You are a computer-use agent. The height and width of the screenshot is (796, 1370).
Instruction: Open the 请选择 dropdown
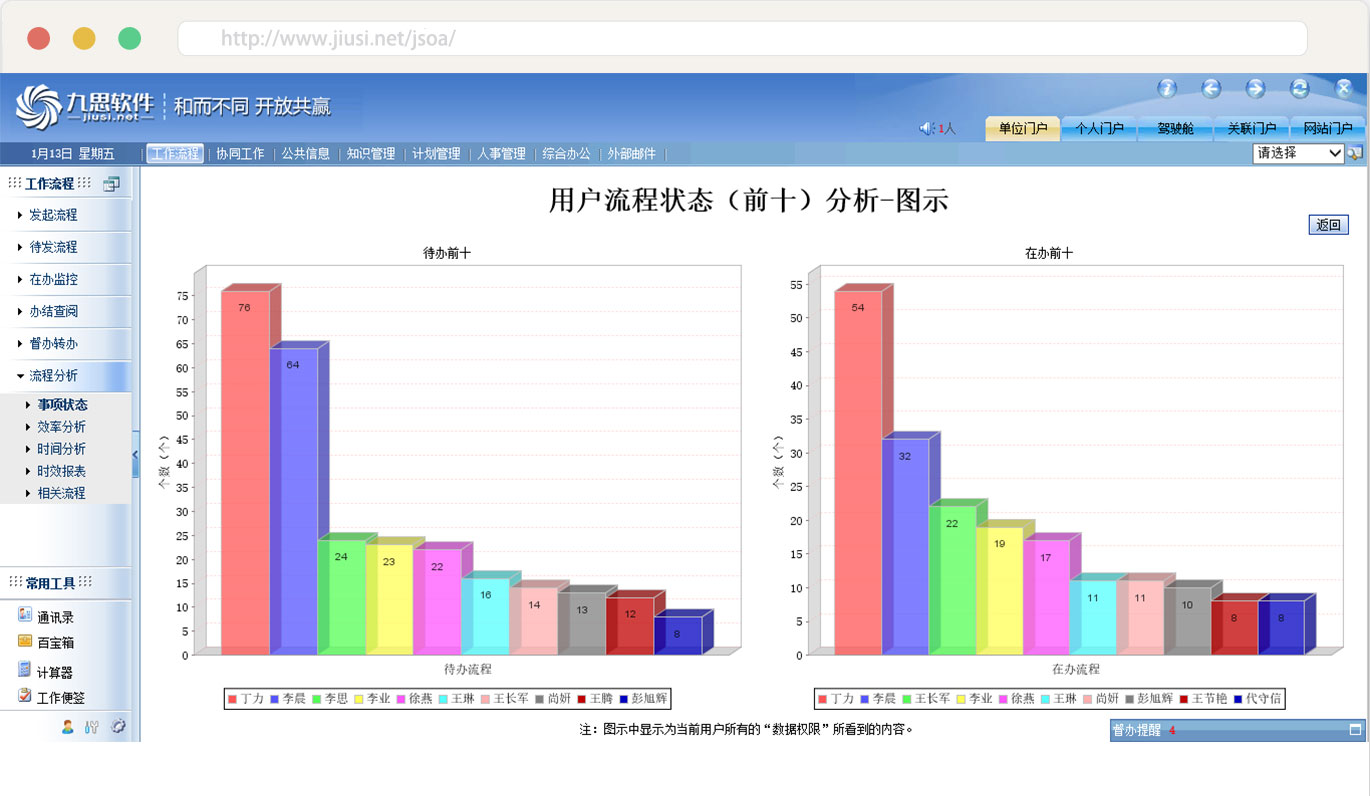pyautogui.click(x=1298, y=154)
